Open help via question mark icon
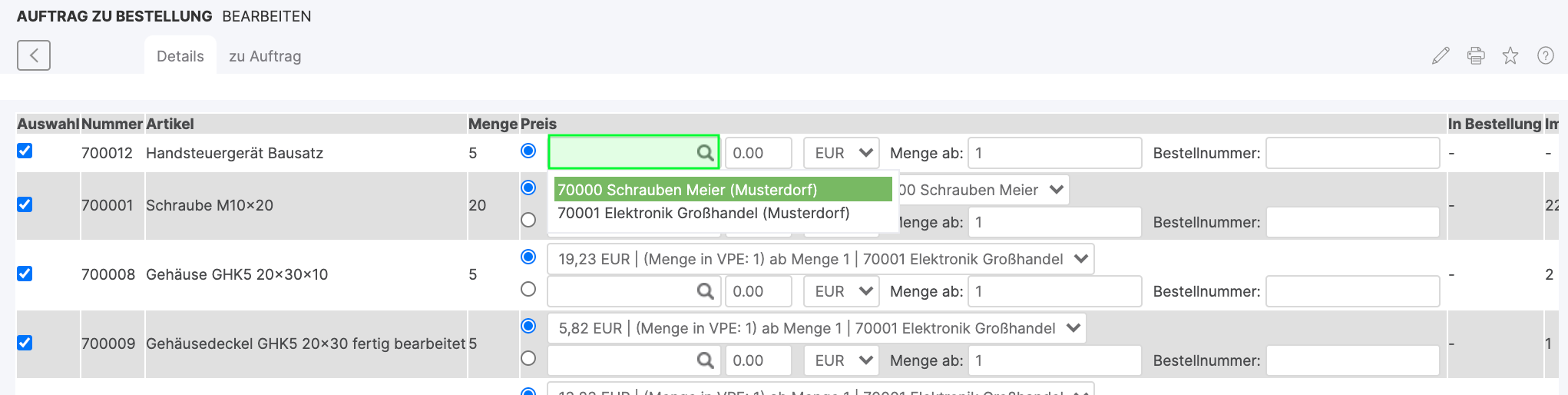1568x395 pixels. pos(1545,55)
